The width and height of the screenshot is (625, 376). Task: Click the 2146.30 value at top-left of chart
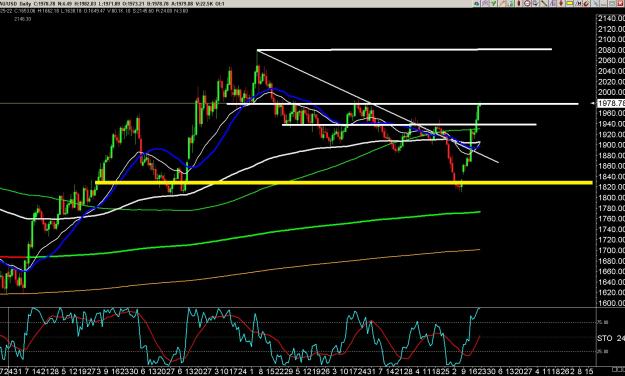pyautogui.click(x=22, y=19)
